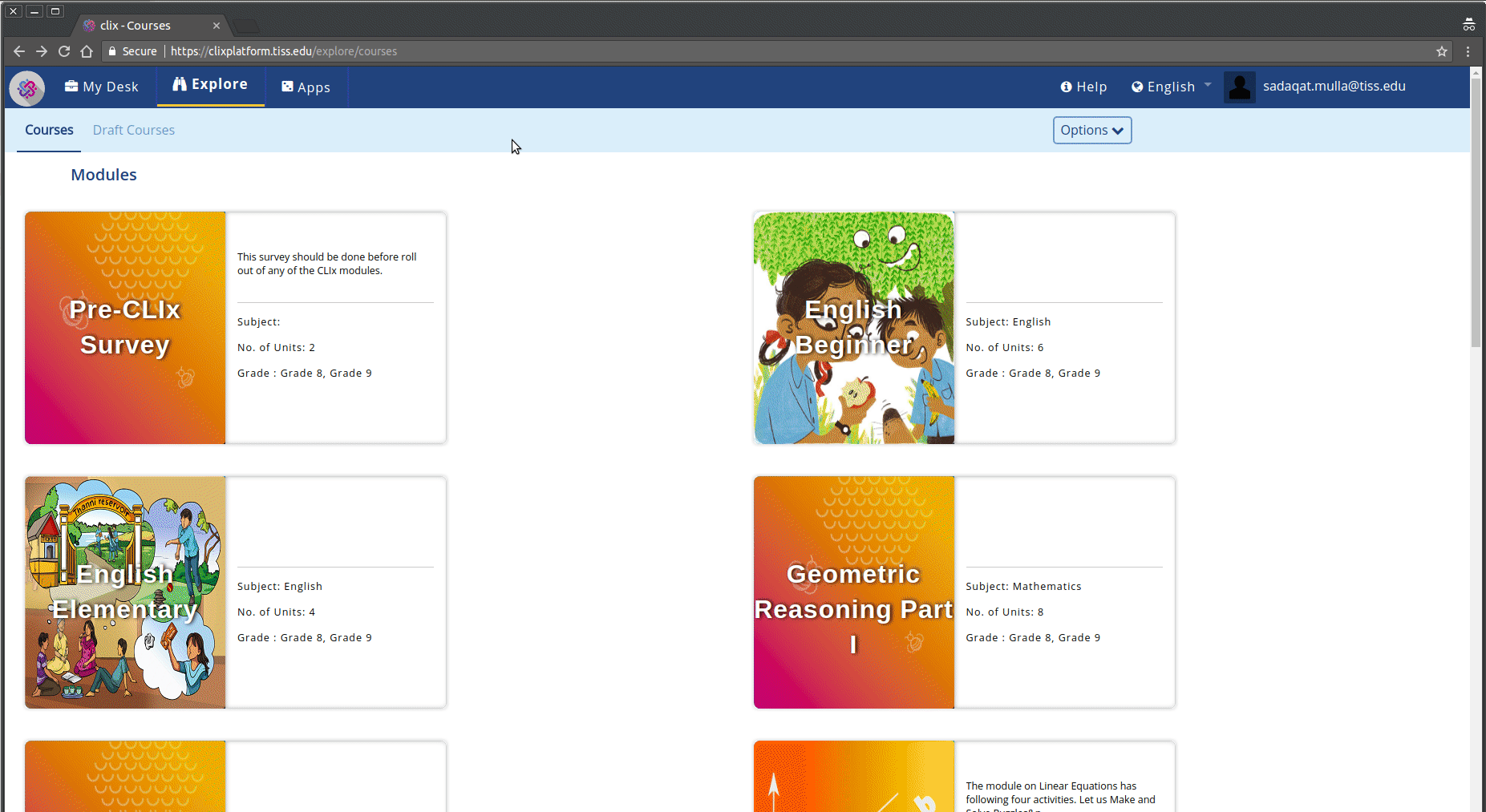
Task: Switch to the Draft Courses tab
Action: tap(133, 130)
